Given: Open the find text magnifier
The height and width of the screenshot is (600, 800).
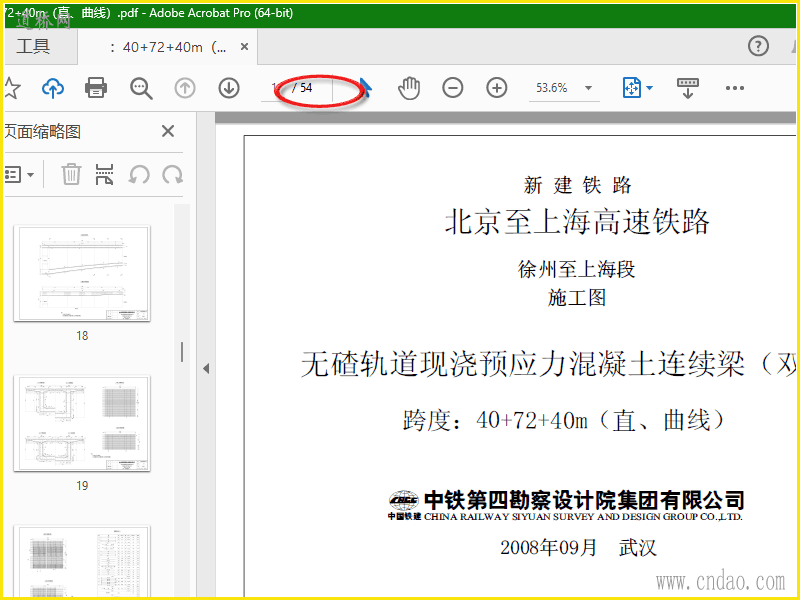Looking at the screenshot, I should [141, 88].
